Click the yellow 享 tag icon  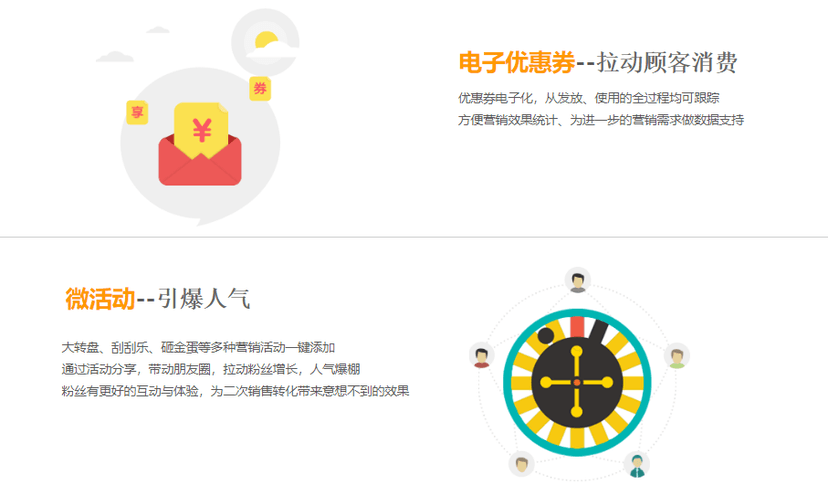click(137, 112)
